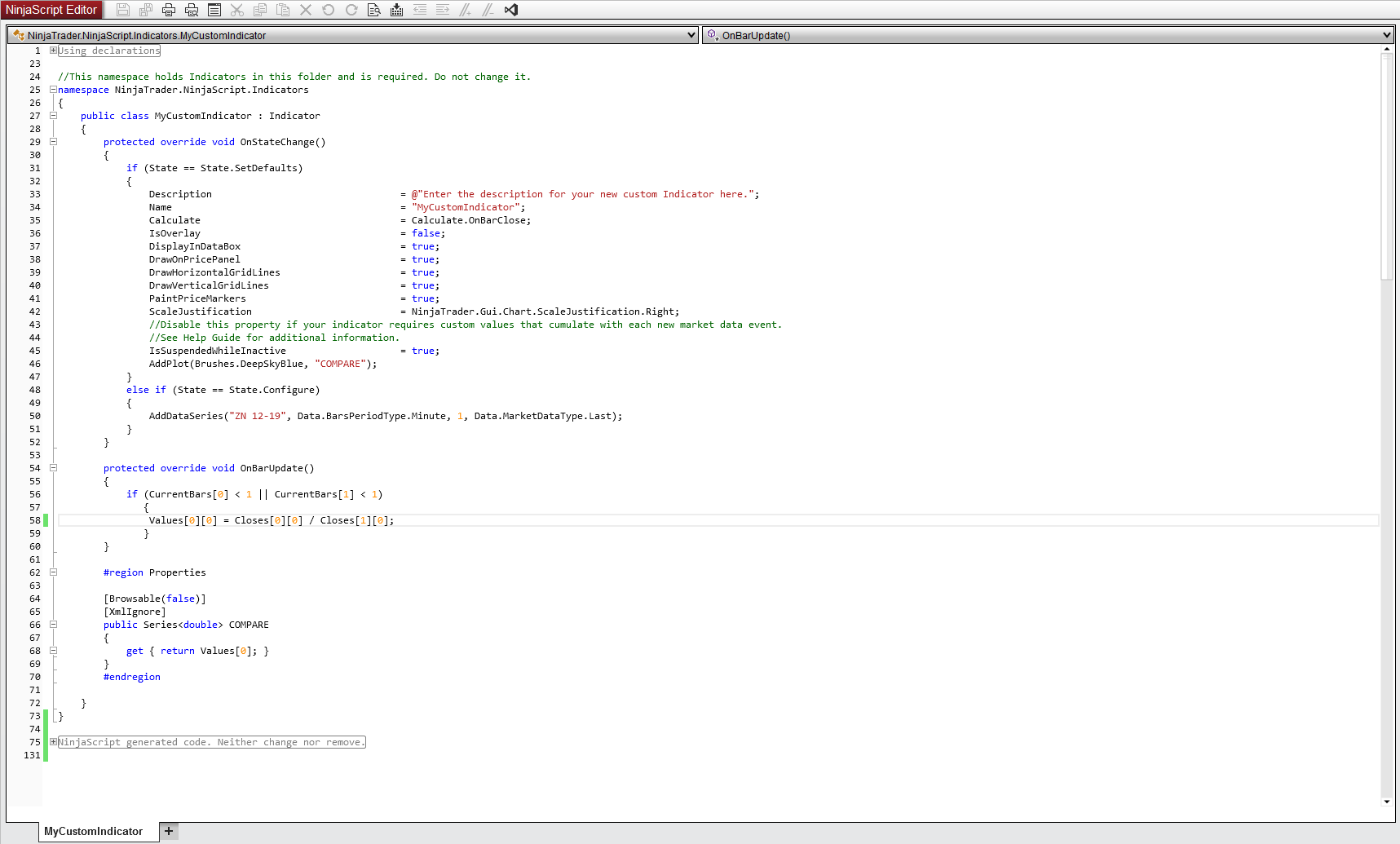Click the "ZN 12-19" string in AddDataSeries

point(258,416)
